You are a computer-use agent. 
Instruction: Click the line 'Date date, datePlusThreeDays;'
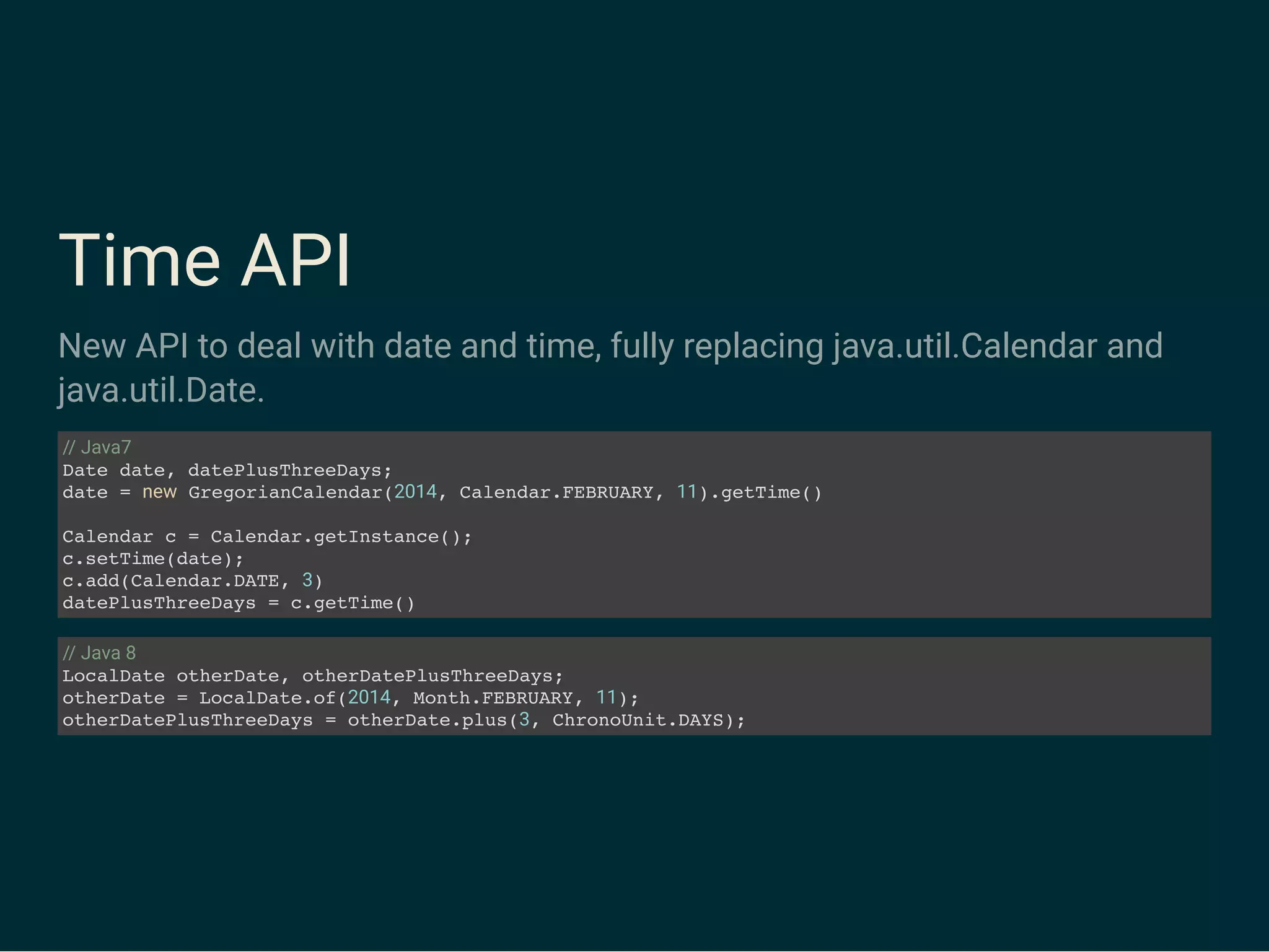click(227, 471)
